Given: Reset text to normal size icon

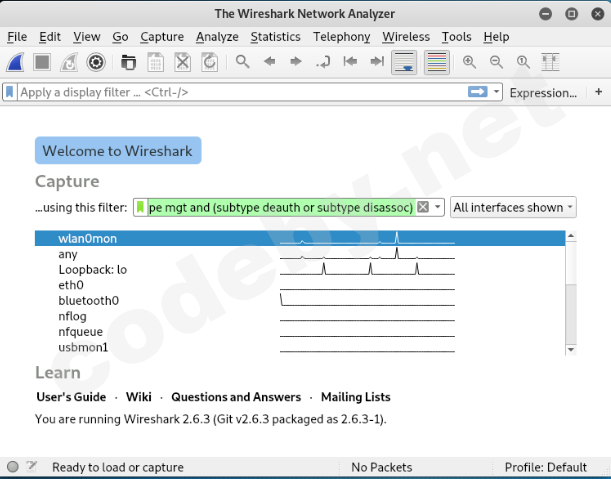Looking at the screenshot, I should pos(523,62).
